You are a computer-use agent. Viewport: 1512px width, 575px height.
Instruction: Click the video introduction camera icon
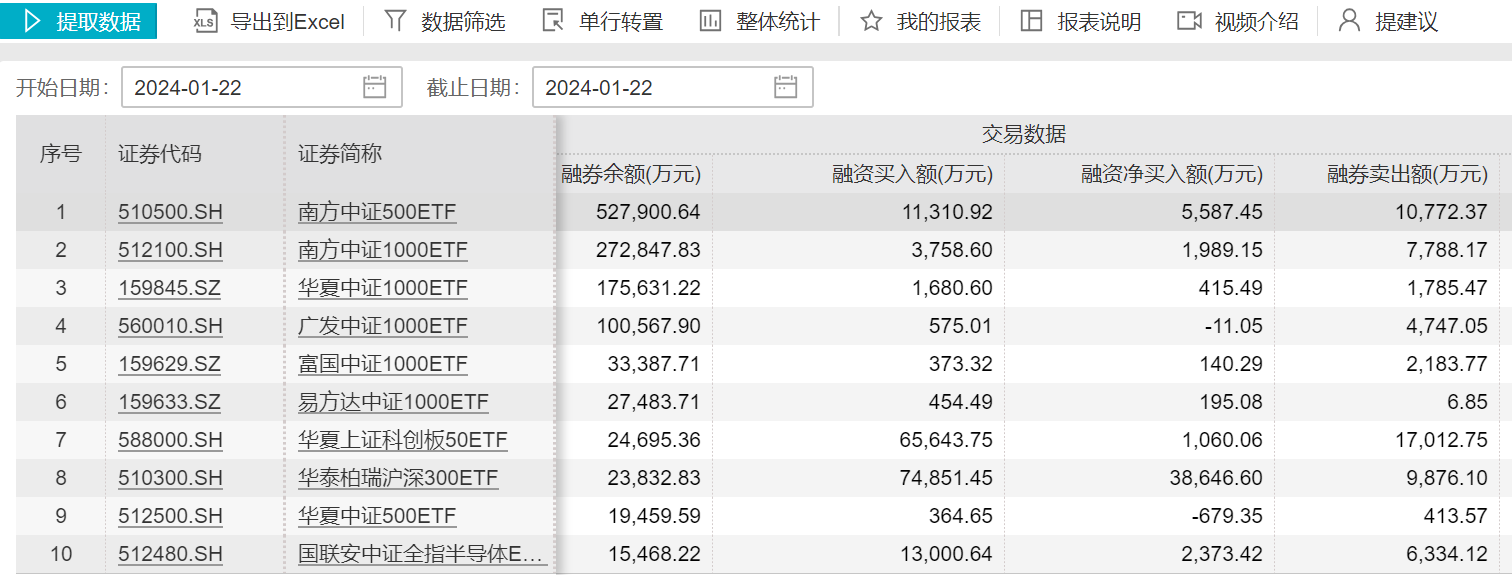pyautogui.click(x=1189, y=21)
